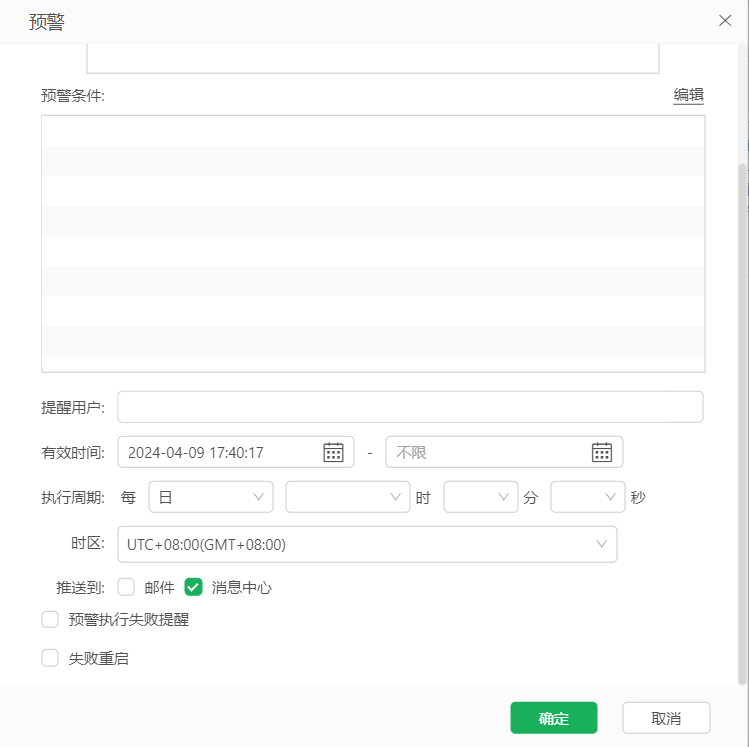Enable 预警执行失败提醒 checkbox

50,619
